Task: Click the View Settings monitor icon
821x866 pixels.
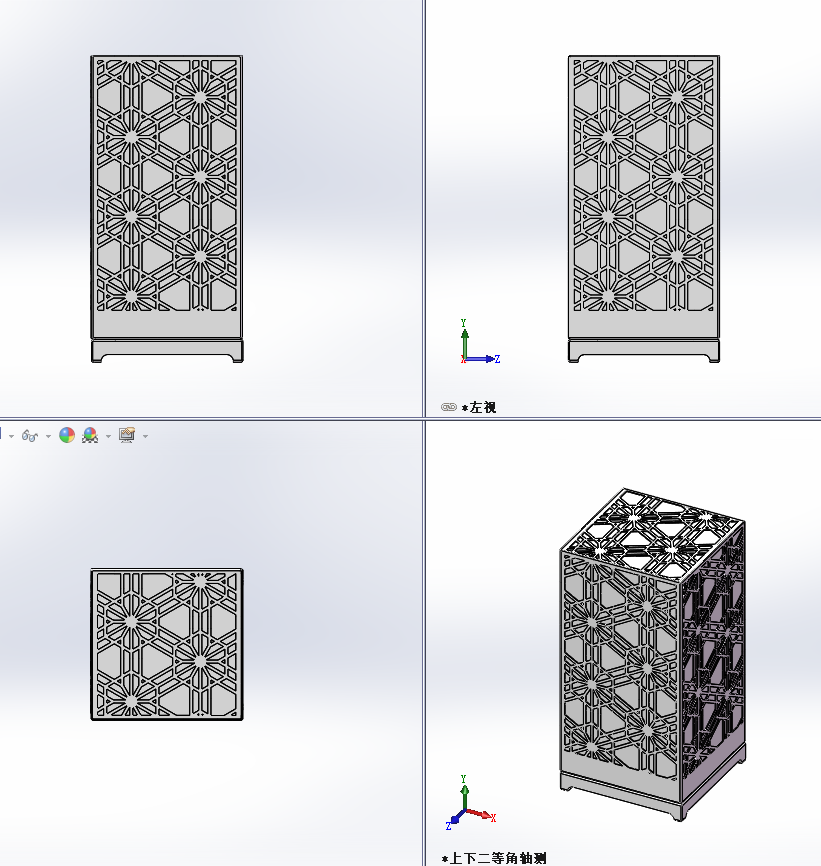Action: click(x=126, y=436)
